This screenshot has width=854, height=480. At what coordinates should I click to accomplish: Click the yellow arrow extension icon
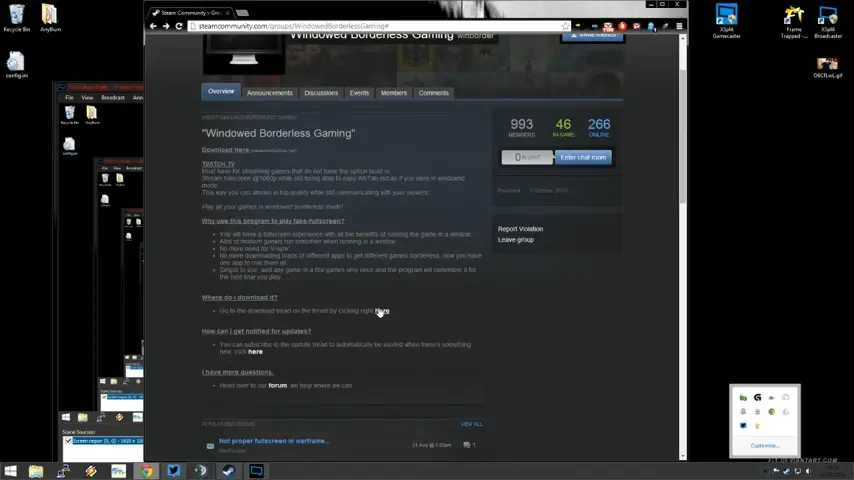tap(578, 26)
